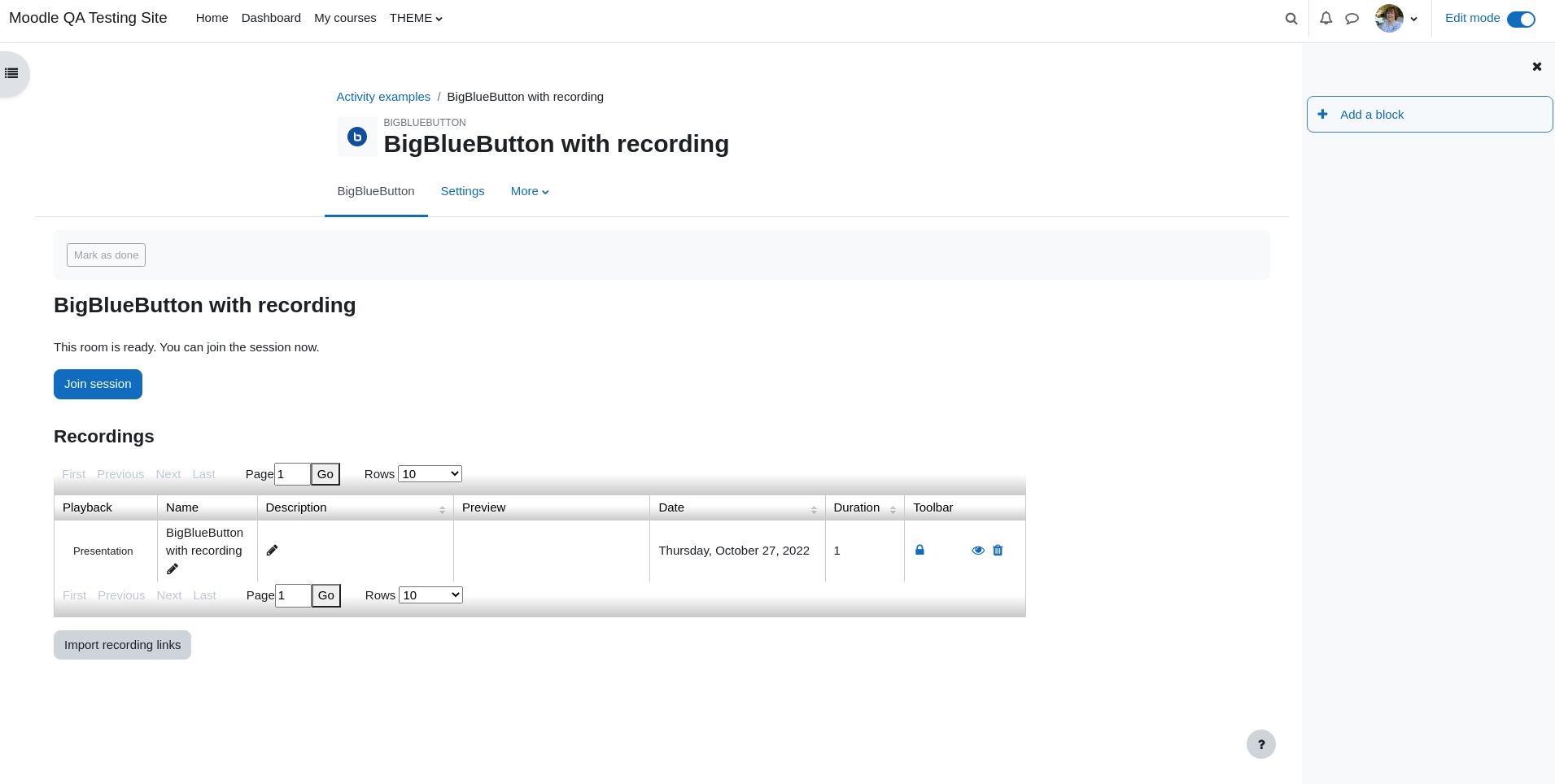This screenshot has height=784, width=1555.
Task: Click Mark as done button
Action: tap(106, 255)
